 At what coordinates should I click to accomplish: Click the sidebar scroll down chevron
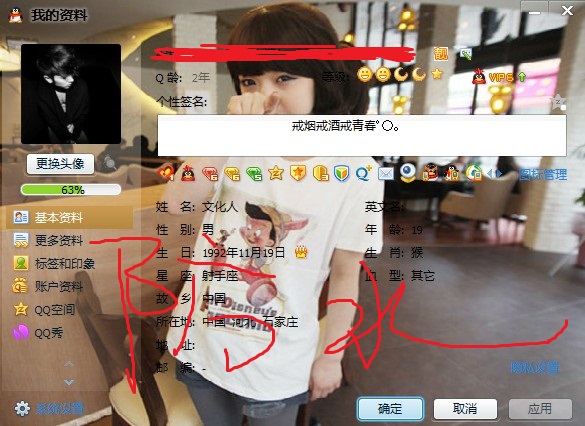[x=69, y=382]
